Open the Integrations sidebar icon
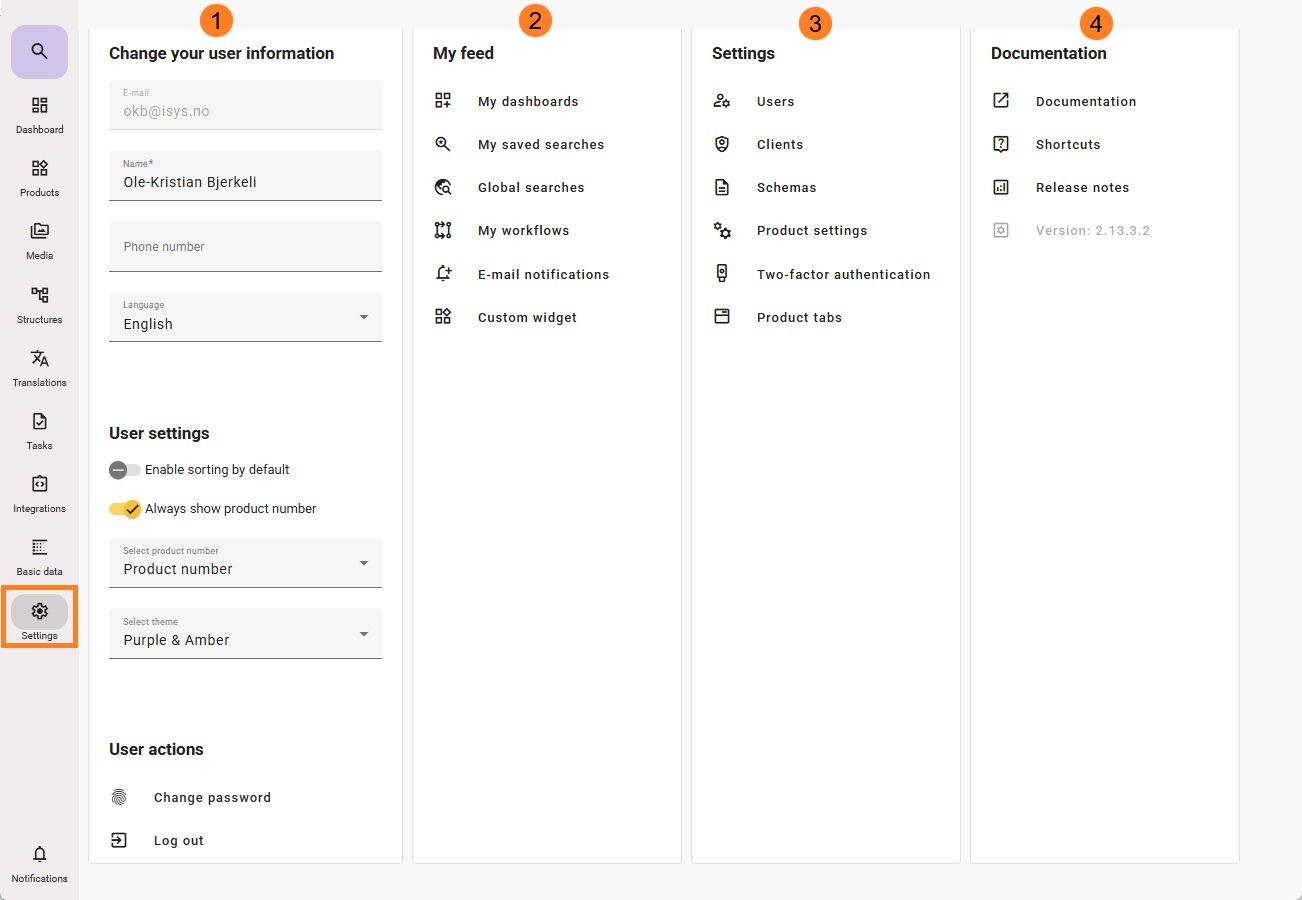The height and width of the screenshot is (900, 1302). tap(39, 485)
